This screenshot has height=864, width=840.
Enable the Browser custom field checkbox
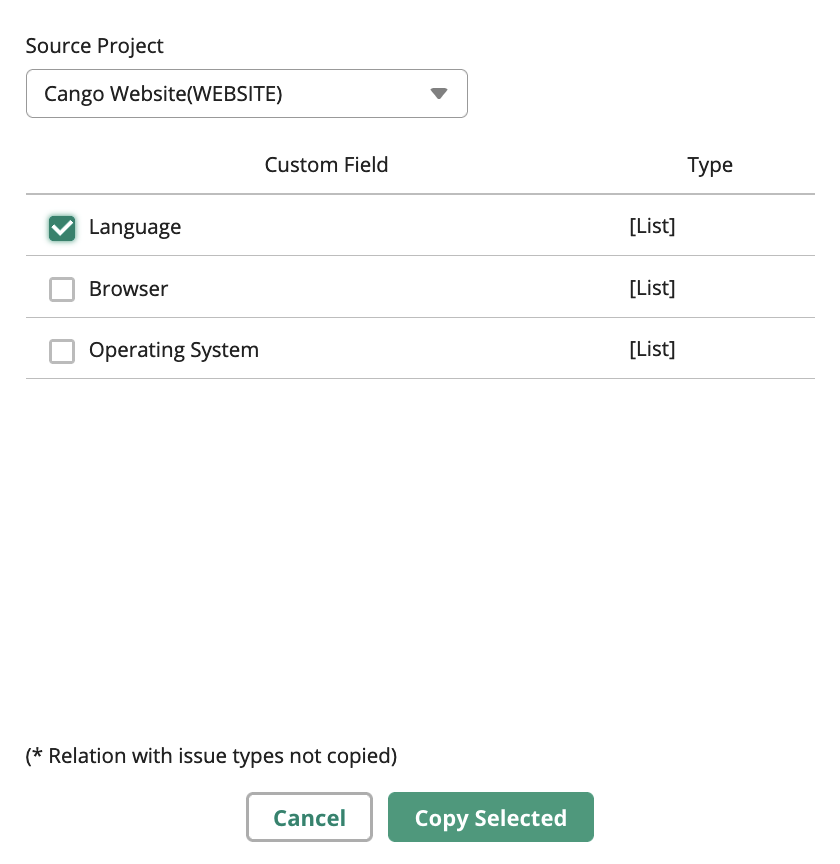click(x=62, y=289)
